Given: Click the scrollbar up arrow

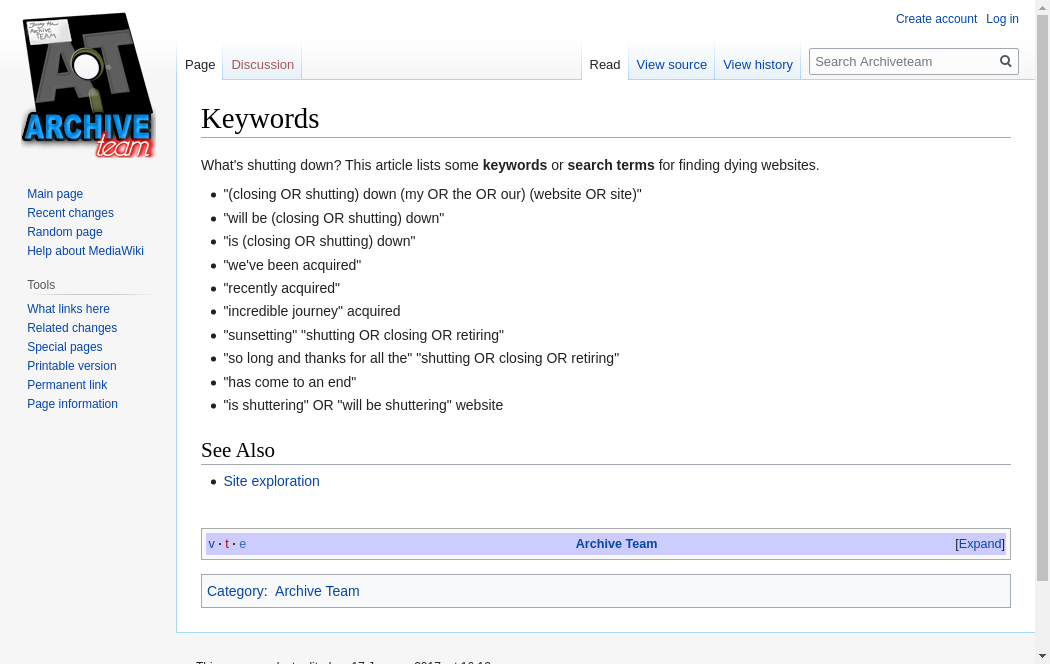Looking at the screenshot, I should click(x=1042, y=7).
